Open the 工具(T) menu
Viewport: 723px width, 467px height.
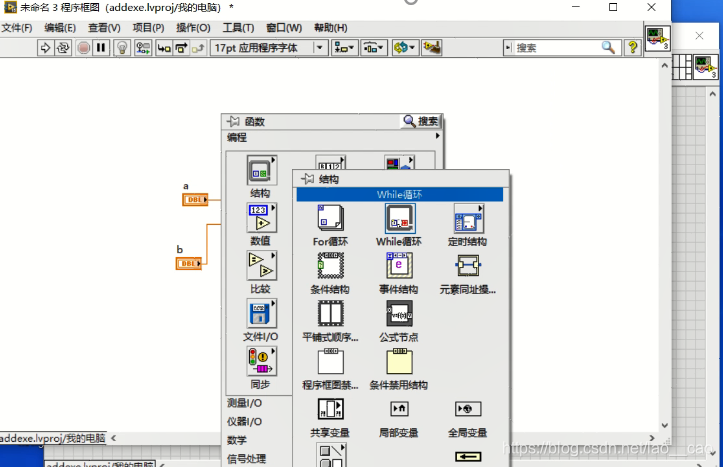(238, 28)
